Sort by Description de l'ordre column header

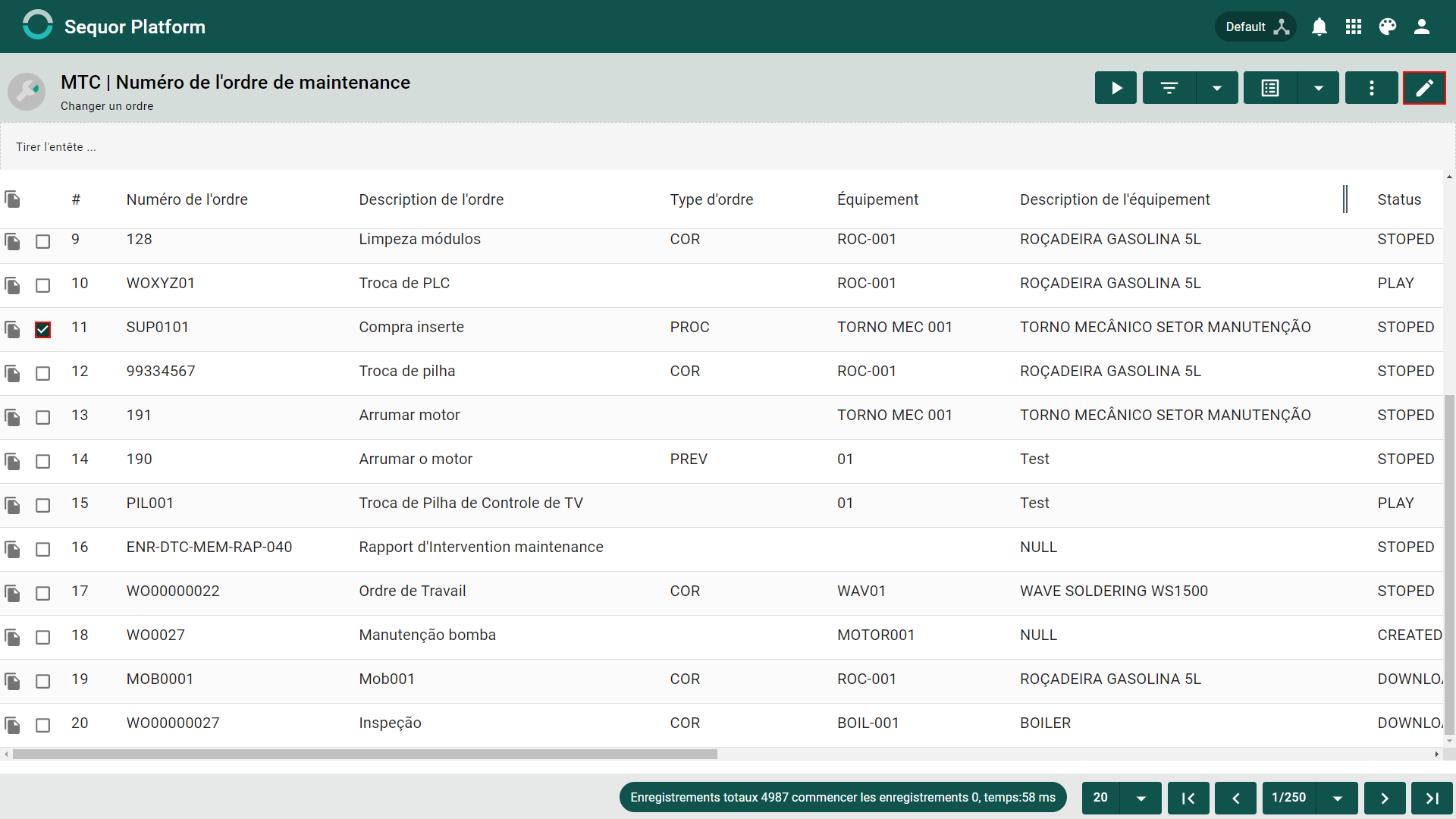click(431, 199)
